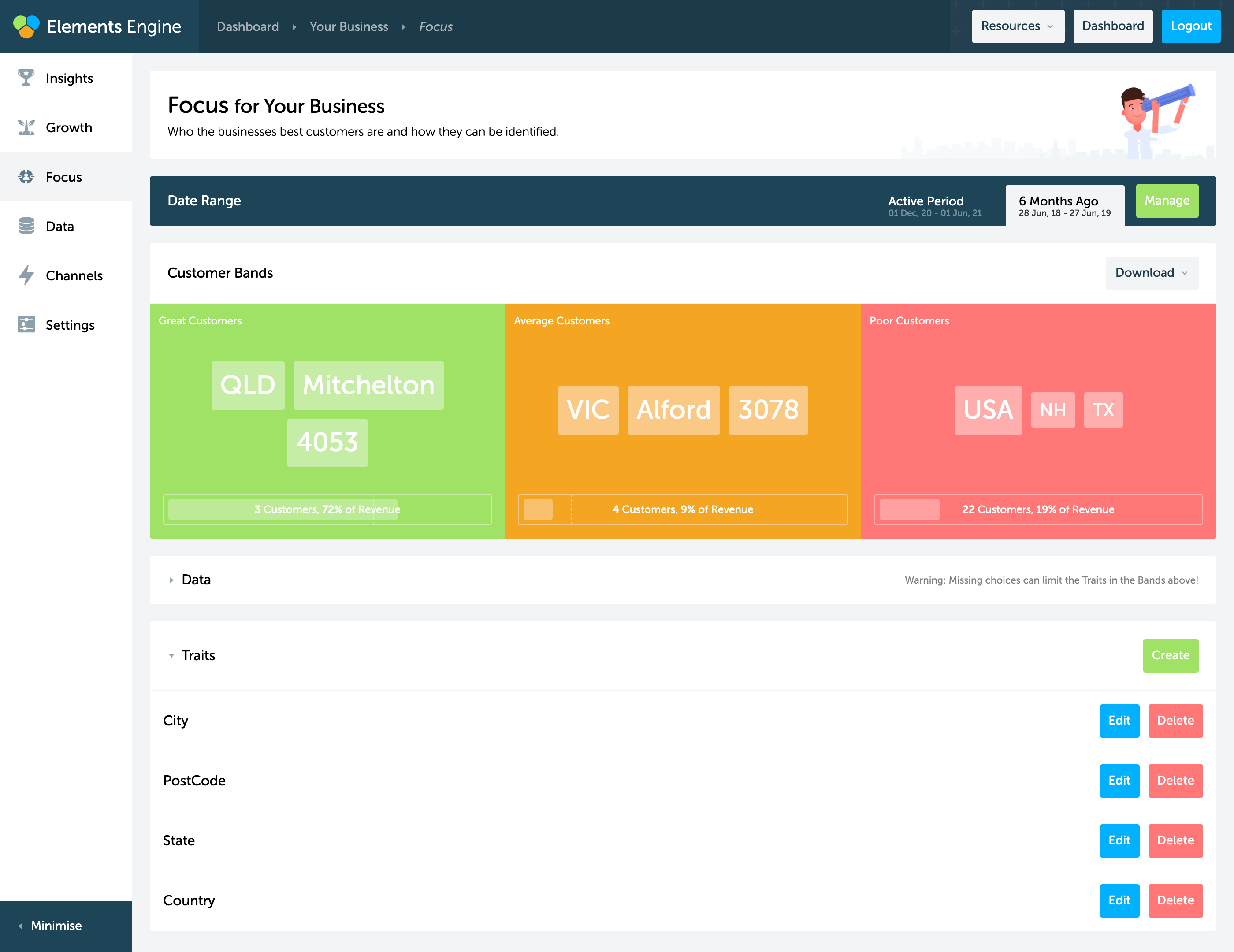The height and width of the screenshot is (952, 1234).
Task: Open Insights via trophy icon
Action: (x=26, y=78)
